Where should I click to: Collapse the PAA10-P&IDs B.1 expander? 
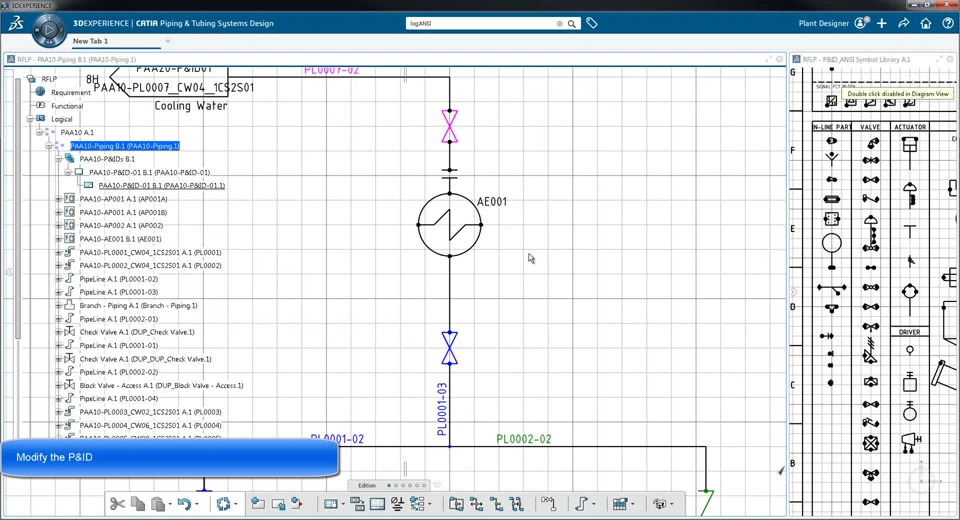(59, 159)
